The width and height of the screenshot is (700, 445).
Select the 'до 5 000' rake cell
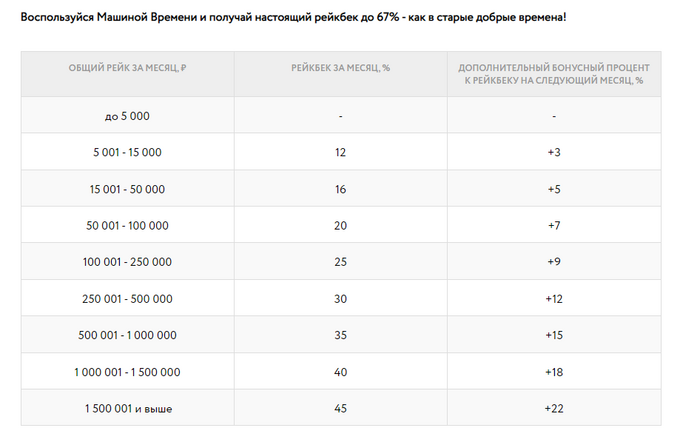[127, 116]
